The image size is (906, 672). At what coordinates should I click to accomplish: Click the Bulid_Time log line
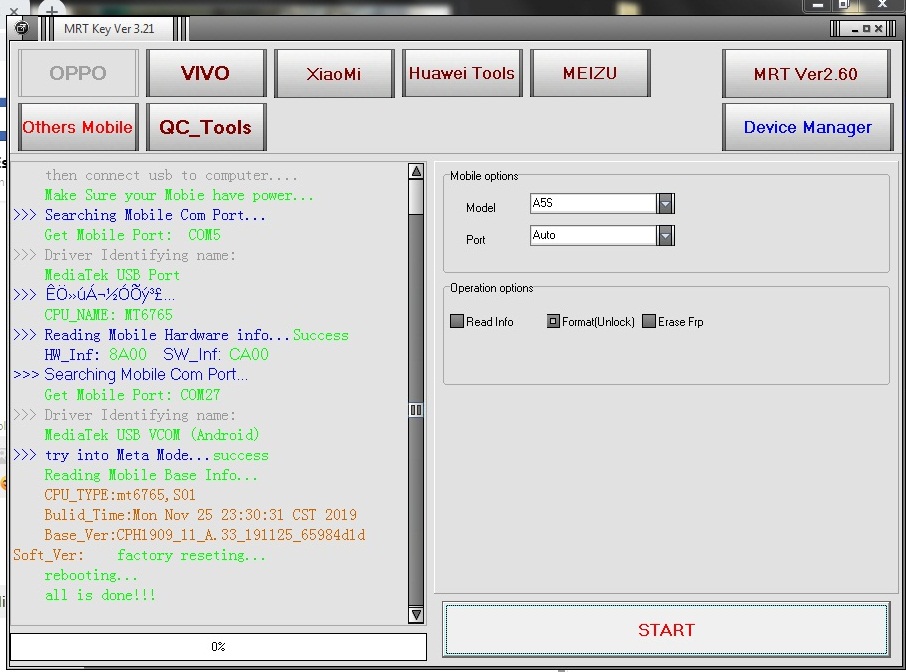[200, 515]
